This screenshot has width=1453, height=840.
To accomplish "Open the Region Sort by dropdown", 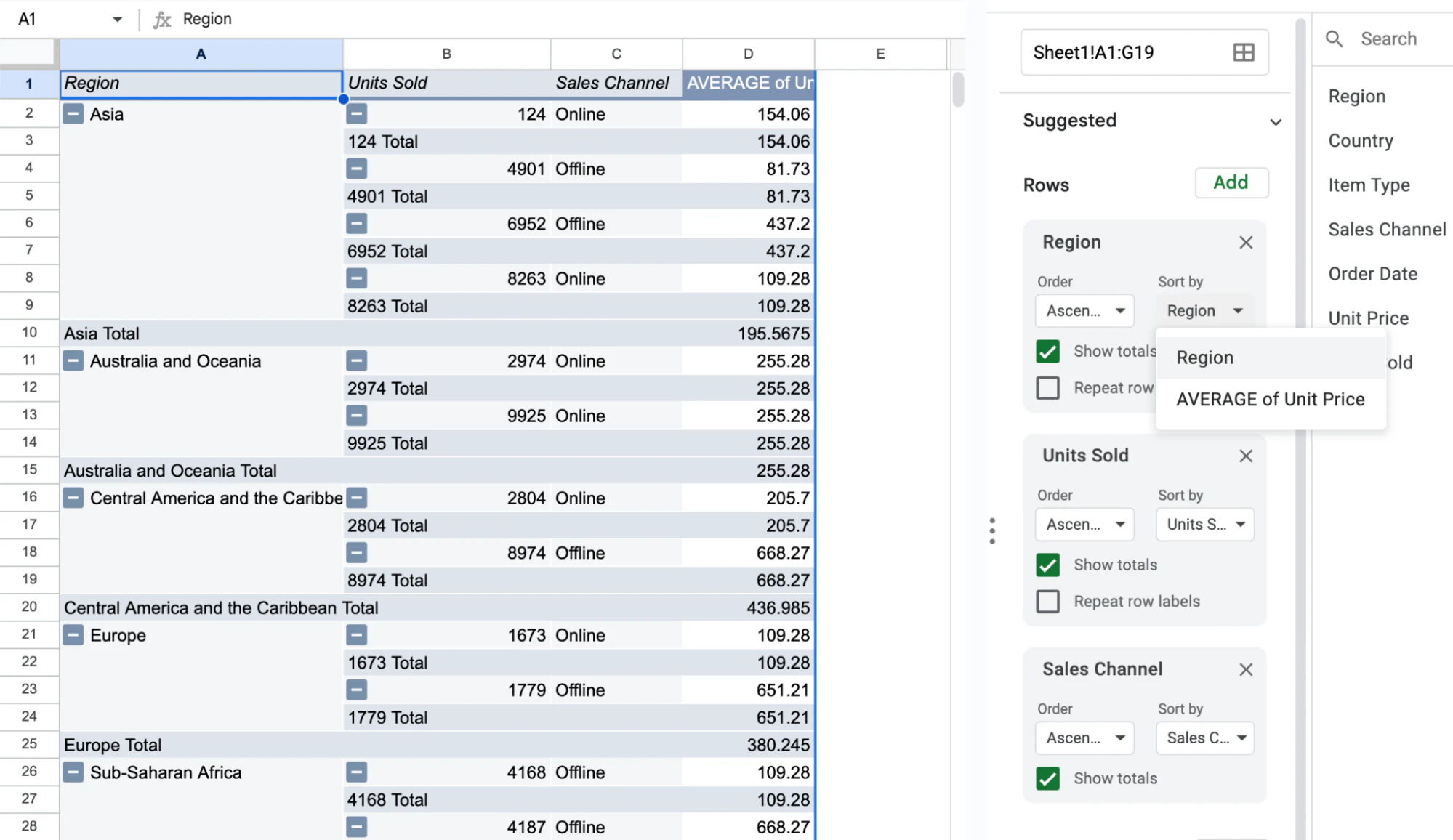I will (1205, 311).
